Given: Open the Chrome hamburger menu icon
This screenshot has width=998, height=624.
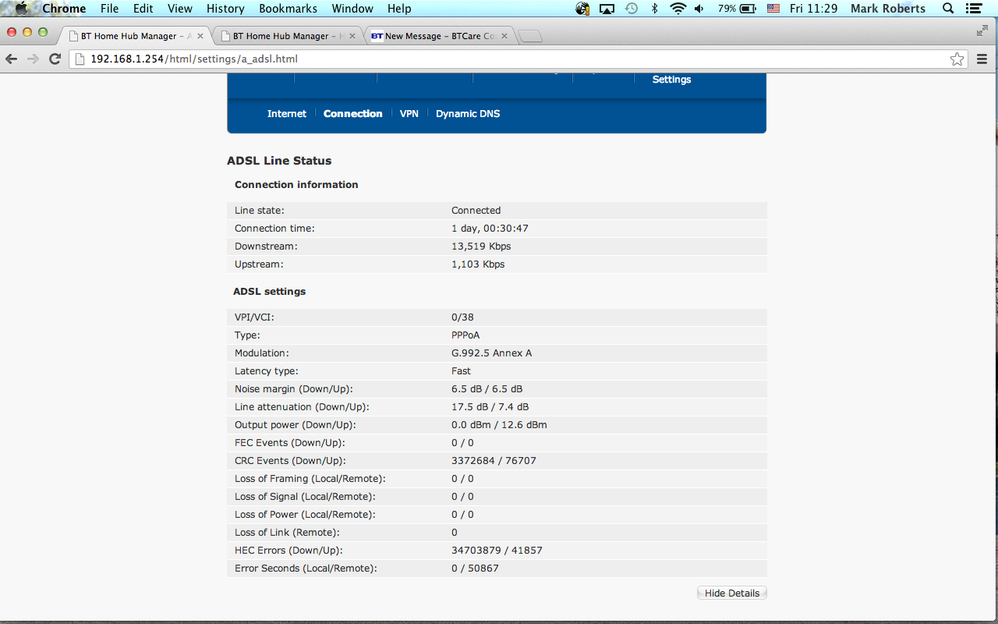Looking at the screenshot, I should tap(982, 59).
